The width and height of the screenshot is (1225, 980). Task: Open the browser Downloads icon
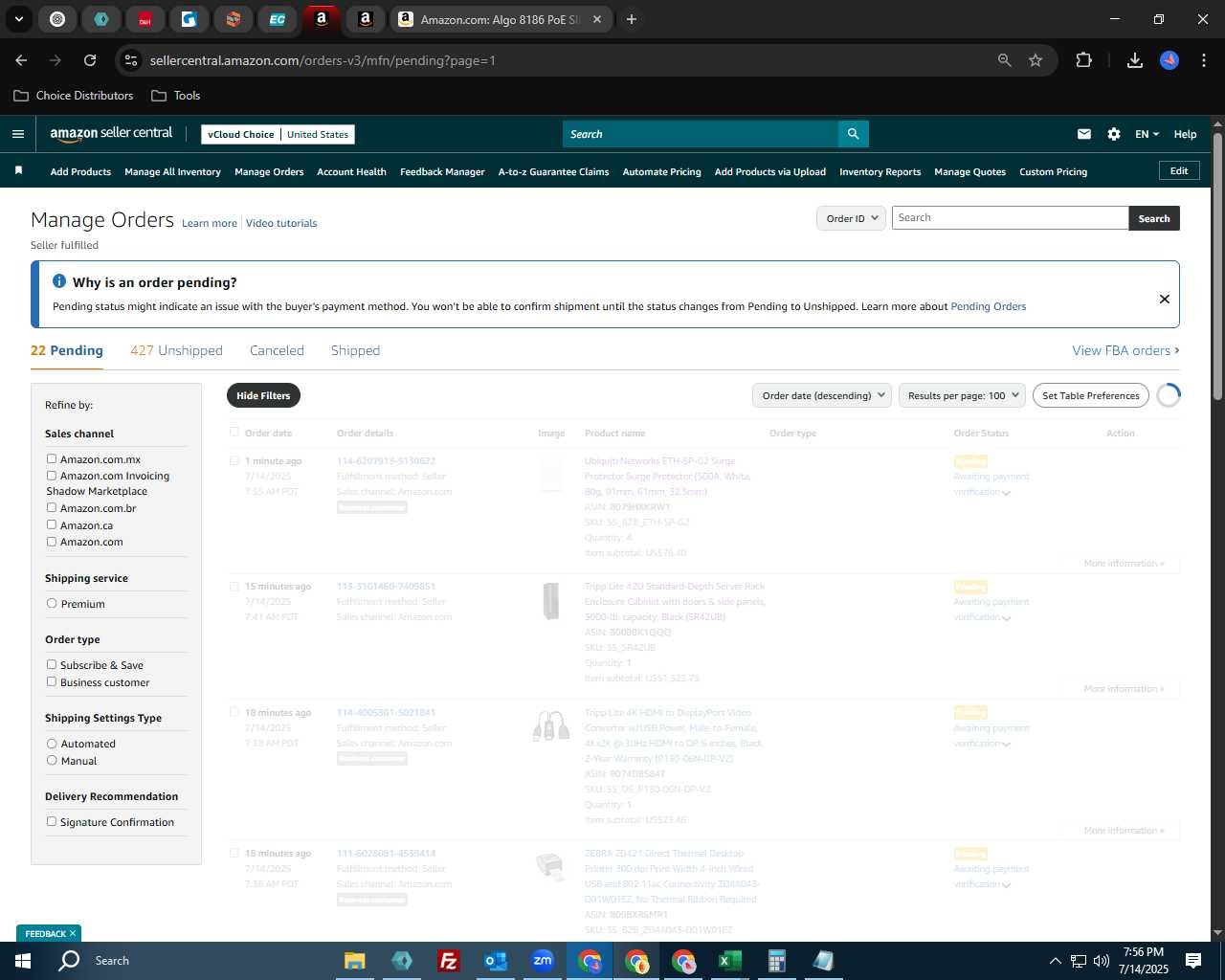pos(1135,60)
